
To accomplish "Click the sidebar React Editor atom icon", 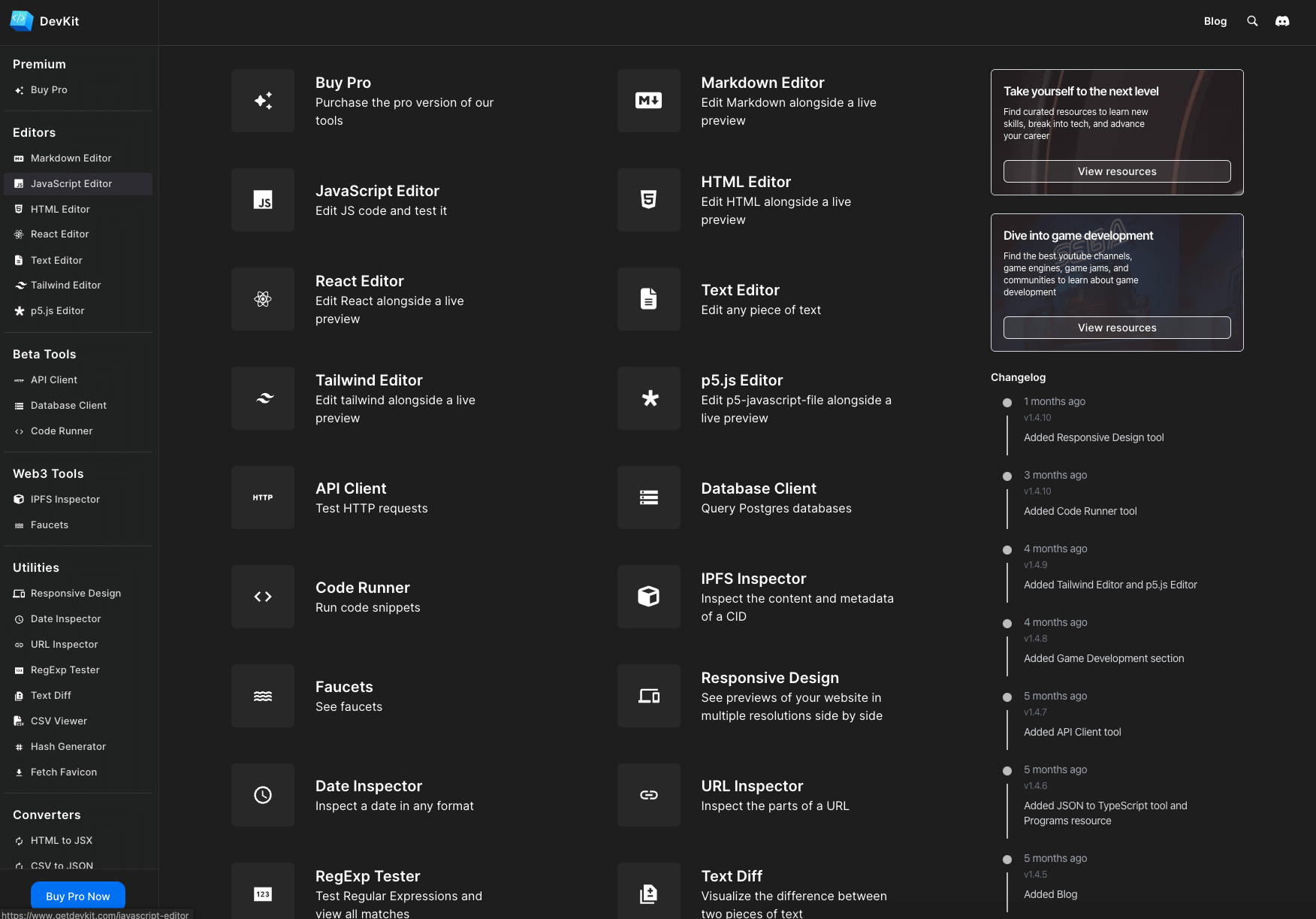I will click(20, 234).
